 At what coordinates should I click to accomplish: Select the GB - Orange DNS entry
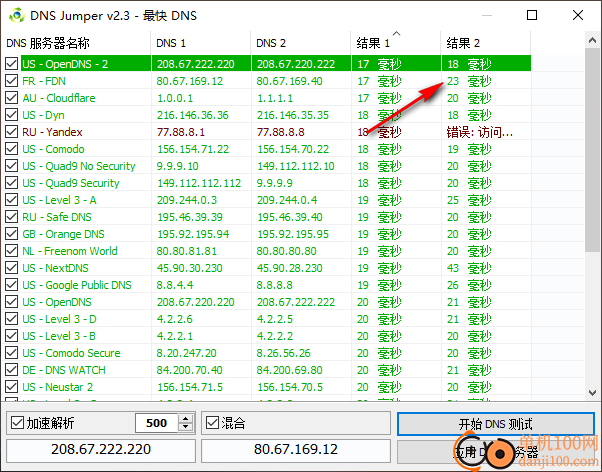(63, 234)
